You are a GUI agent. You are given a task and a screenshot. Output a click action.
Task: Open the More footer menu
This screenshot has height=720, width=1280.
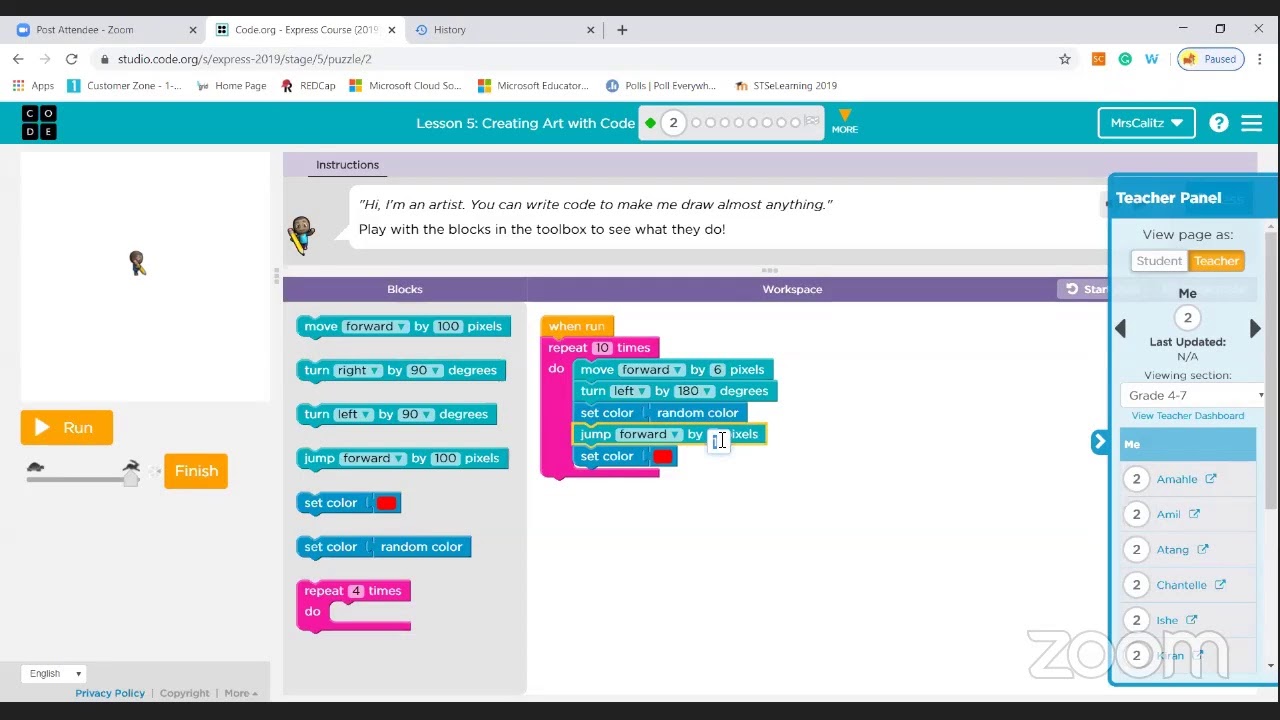pyautogui.click(x=241, y=693)
